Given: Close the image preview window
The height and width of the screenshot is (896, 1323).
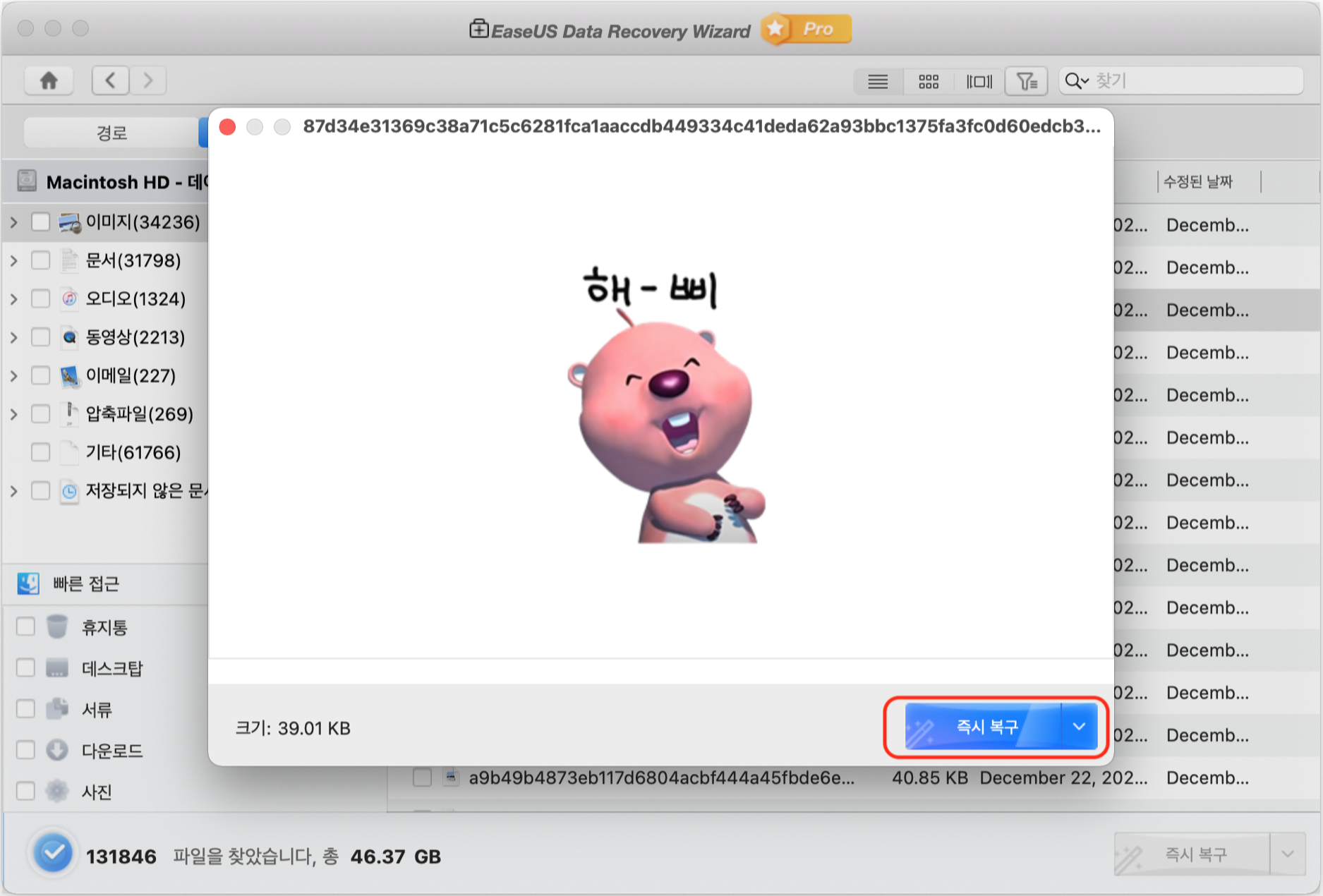Looking at the screenshot, I should tap(227, 127).
